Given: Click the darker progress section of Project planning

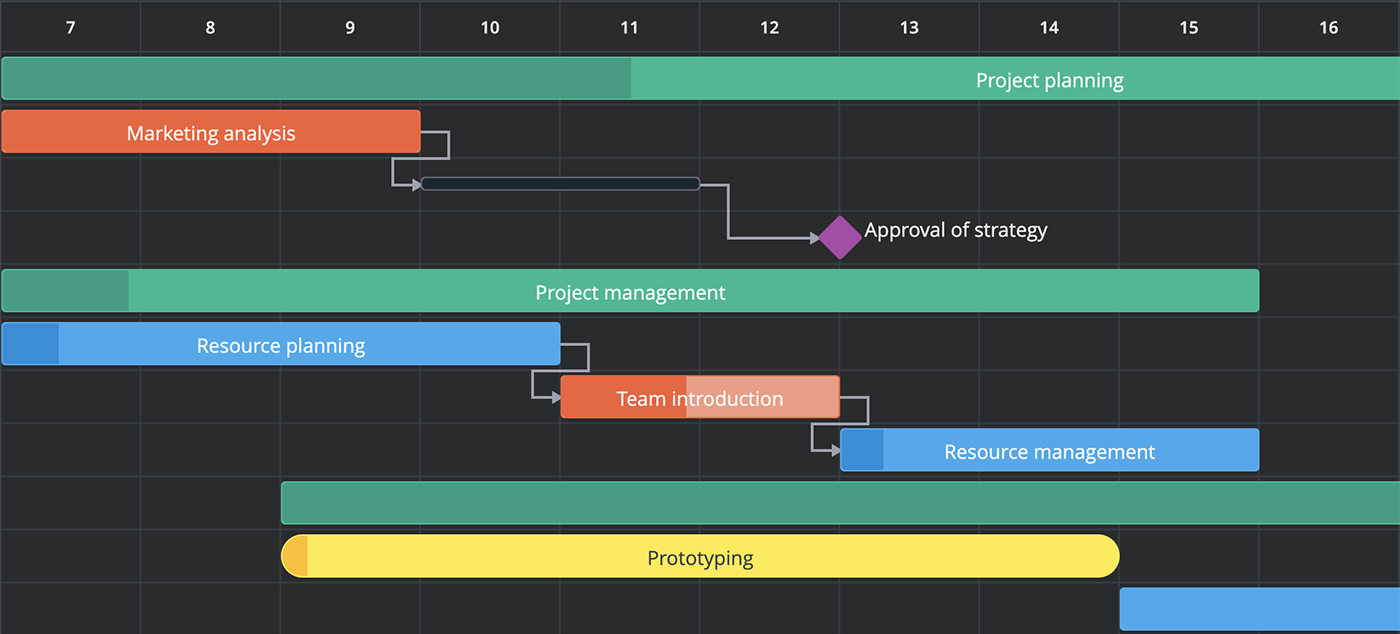Looking at the screenshot, I should click(x=316, y=79).
